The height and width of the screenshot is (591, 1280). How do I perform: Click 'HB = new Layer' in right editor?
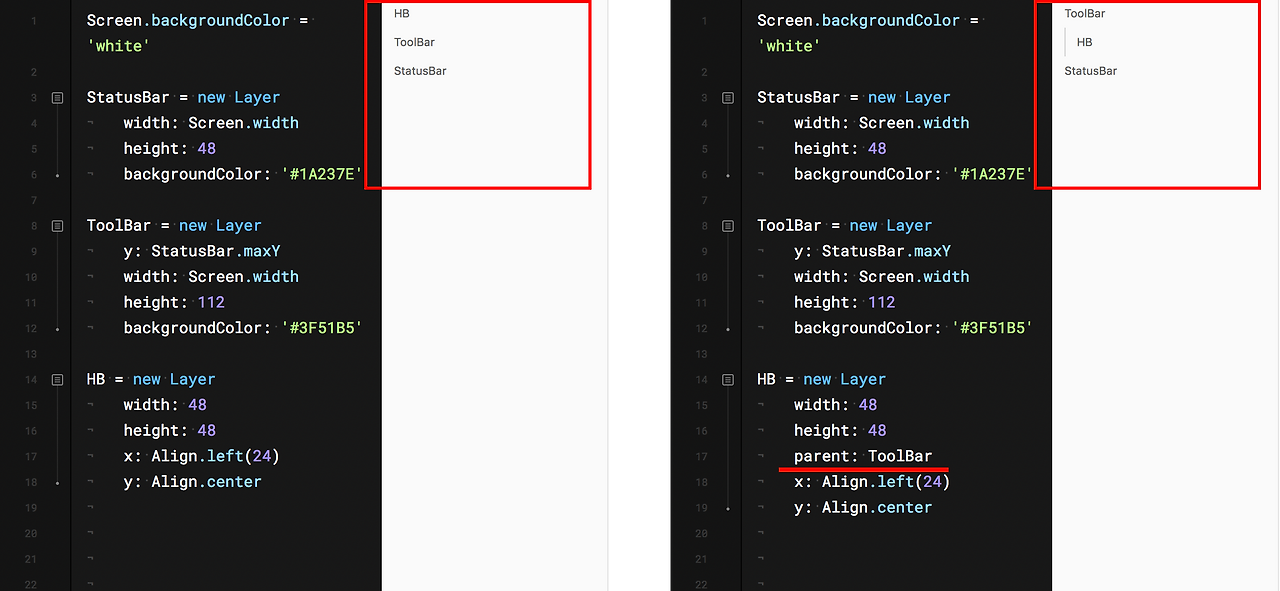click(x=822, y=379)
